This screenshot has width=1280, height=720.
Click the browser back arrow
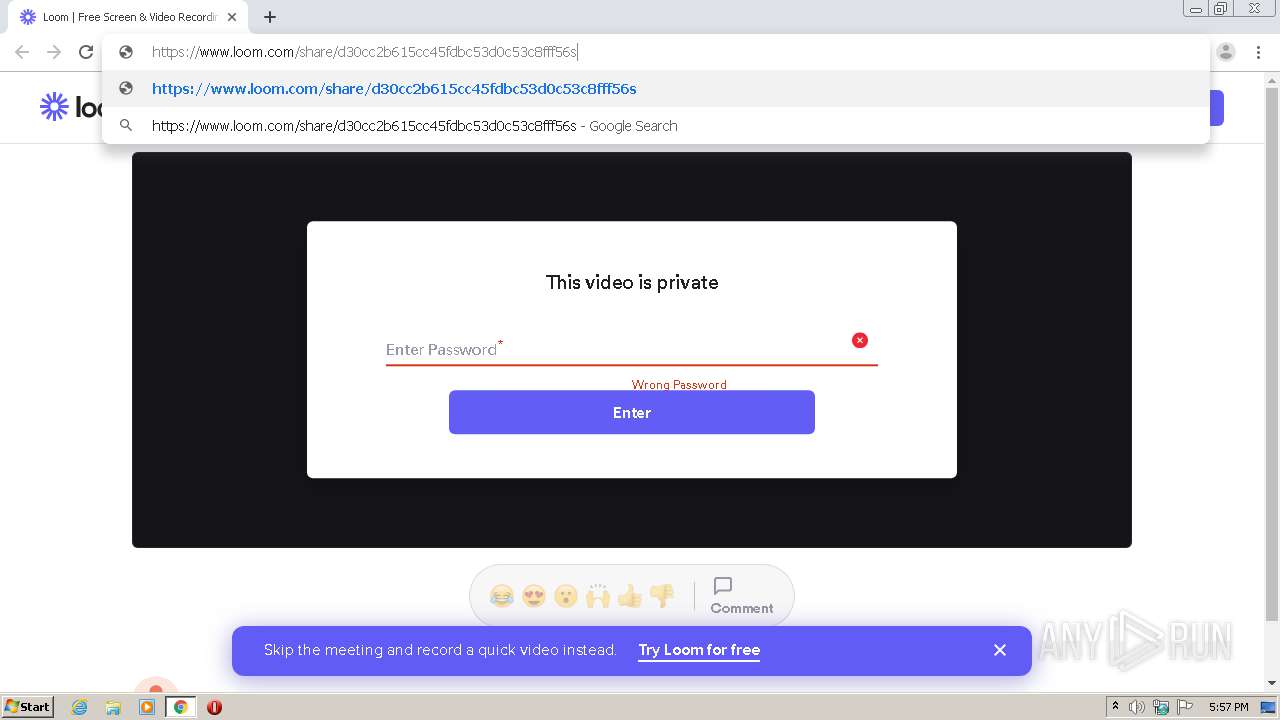[22, 52]
